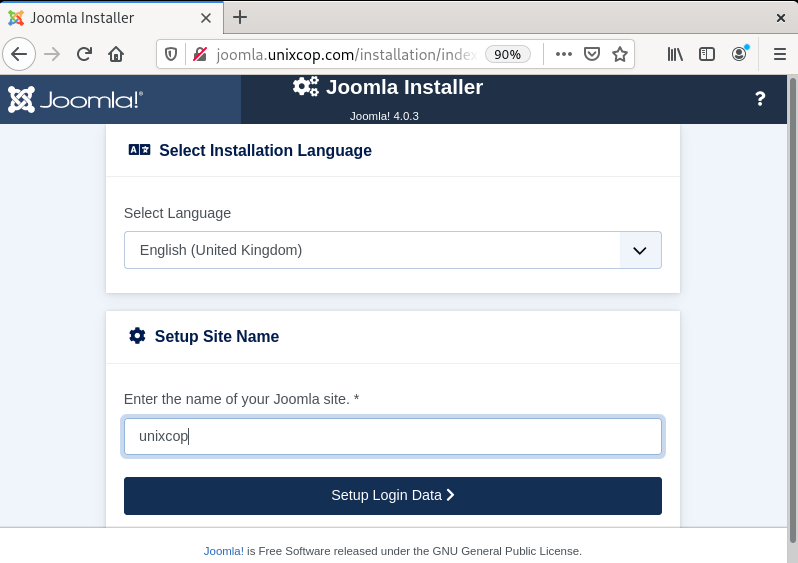798x563 pixels.
Task: Open the Library icon in toolbar
Action: click(675, 54)
